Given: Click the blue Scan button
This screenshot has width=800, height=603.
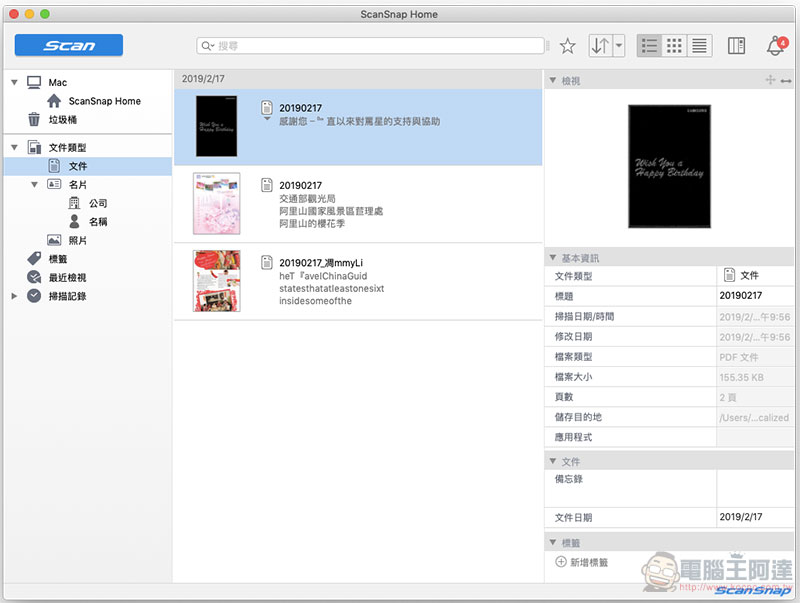Looking at the screenshot, I should click(x=68, y=45).
